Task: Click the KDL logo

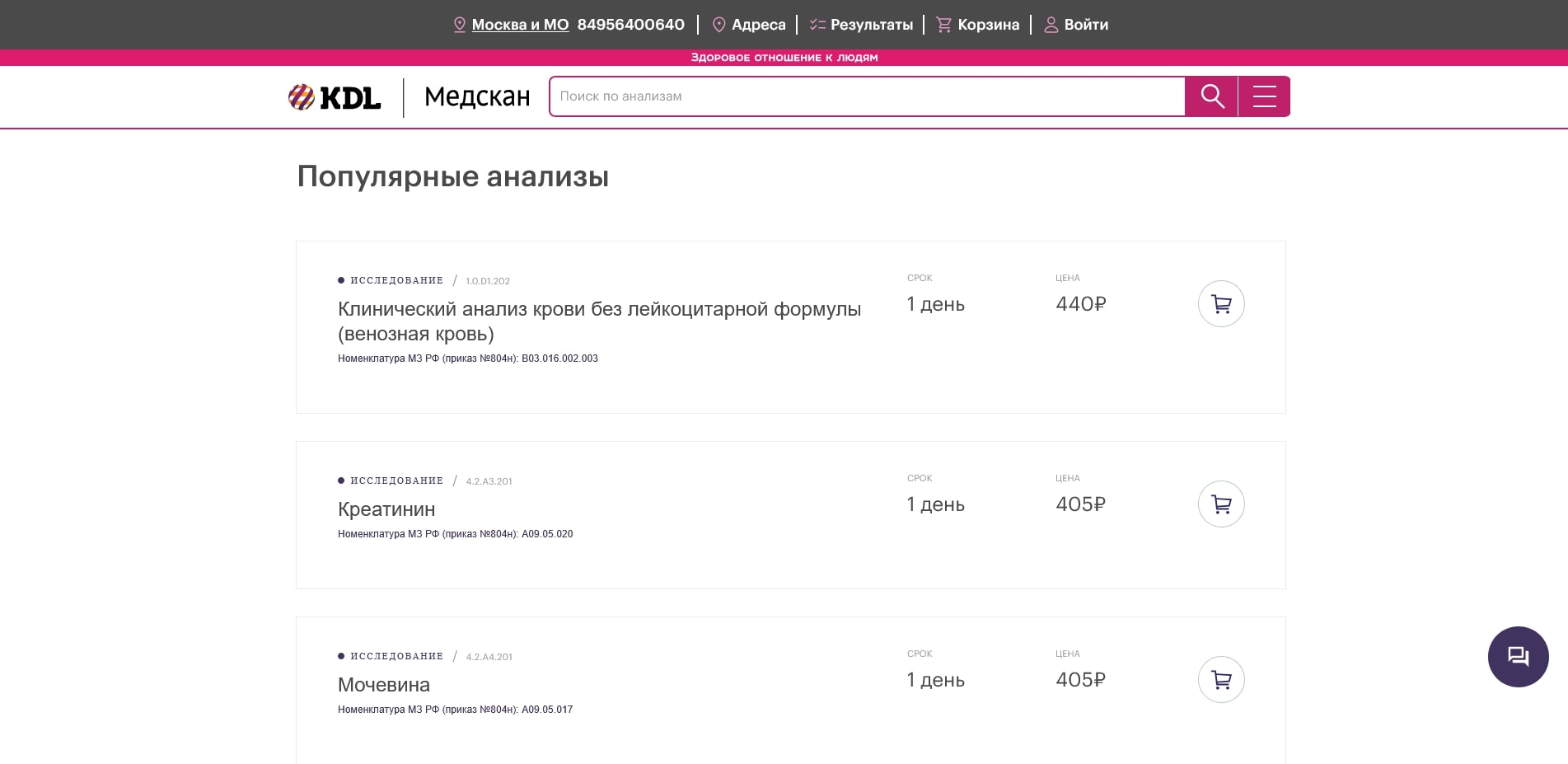Action: tap(335, 97)
